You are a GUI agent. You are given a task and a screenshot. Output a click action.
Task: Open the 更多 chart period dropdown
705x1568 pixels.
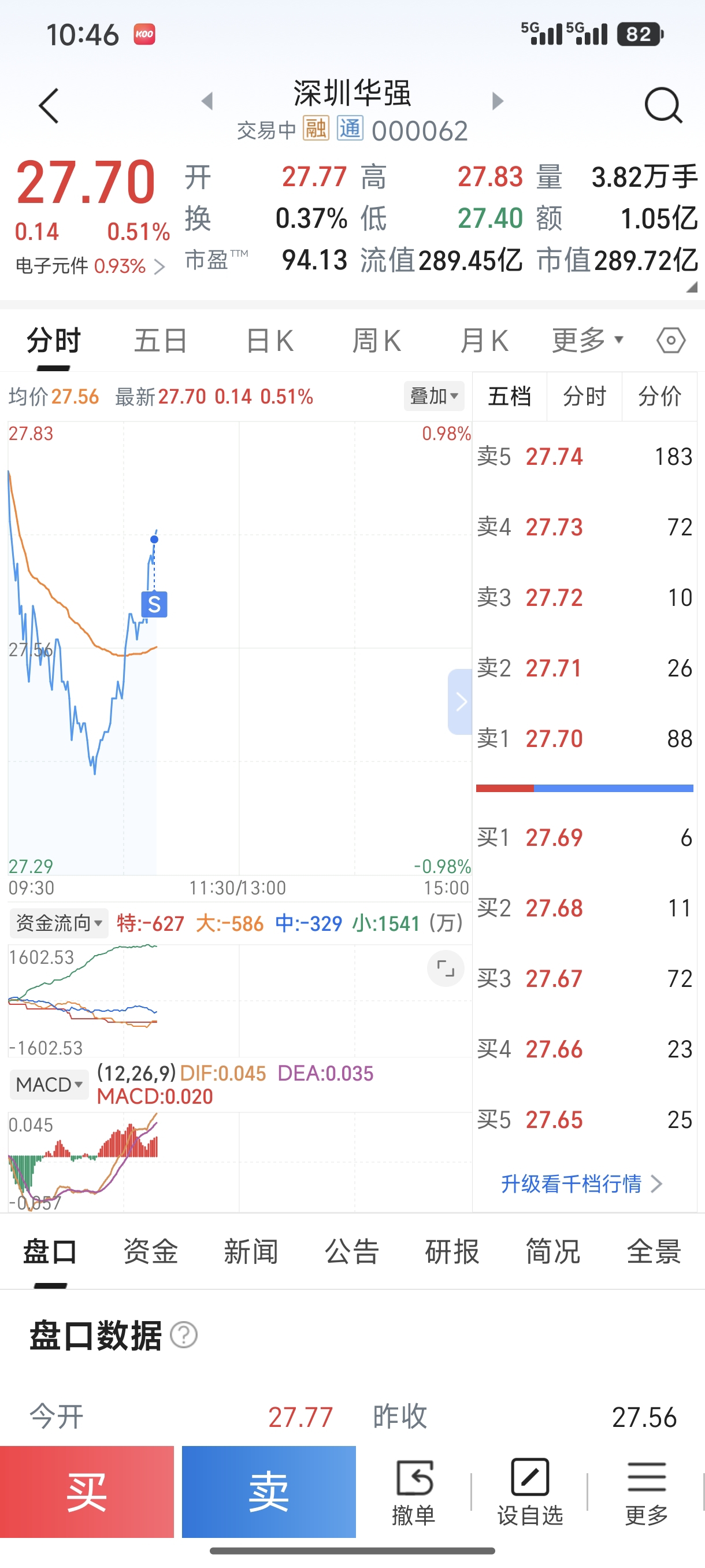tap(588, 341)
